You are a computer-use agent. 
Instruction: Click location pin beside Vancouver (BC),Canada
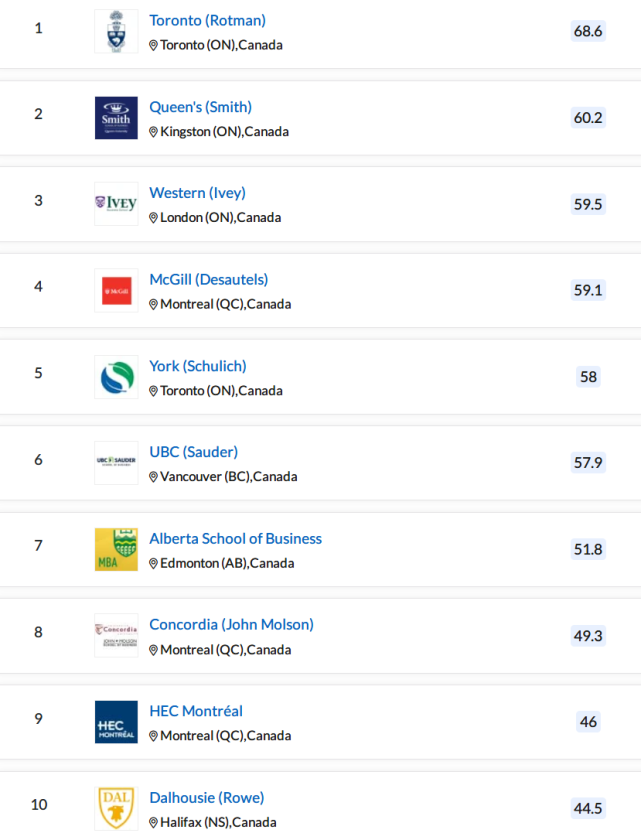coord(153,477)
